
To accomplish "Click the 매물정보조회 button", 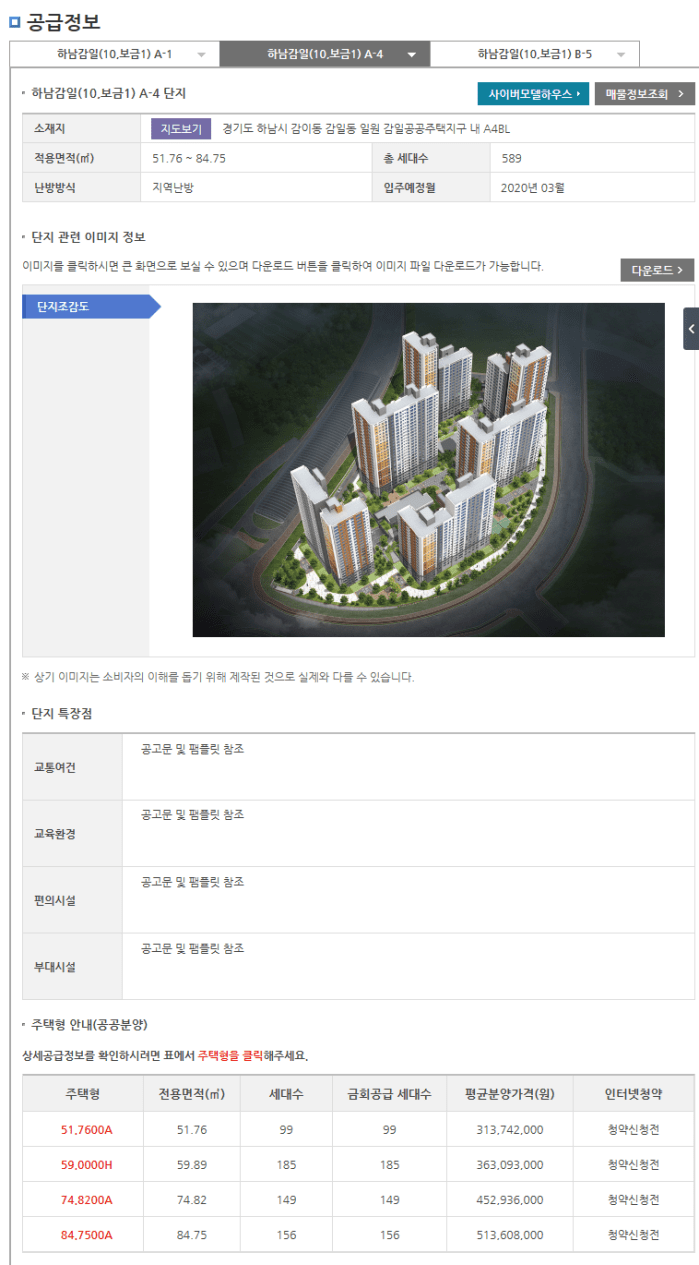I will (x=644, y=94).
